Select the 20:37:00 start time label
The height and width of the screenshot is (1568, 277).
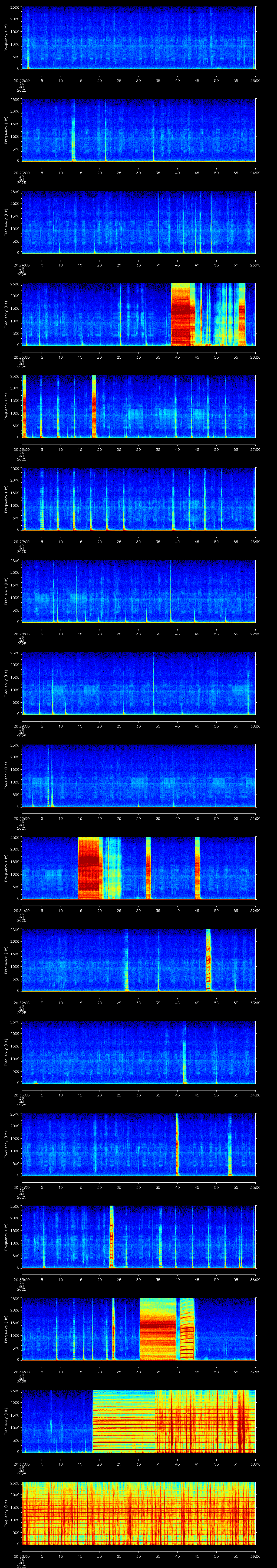pos(21,1463)
